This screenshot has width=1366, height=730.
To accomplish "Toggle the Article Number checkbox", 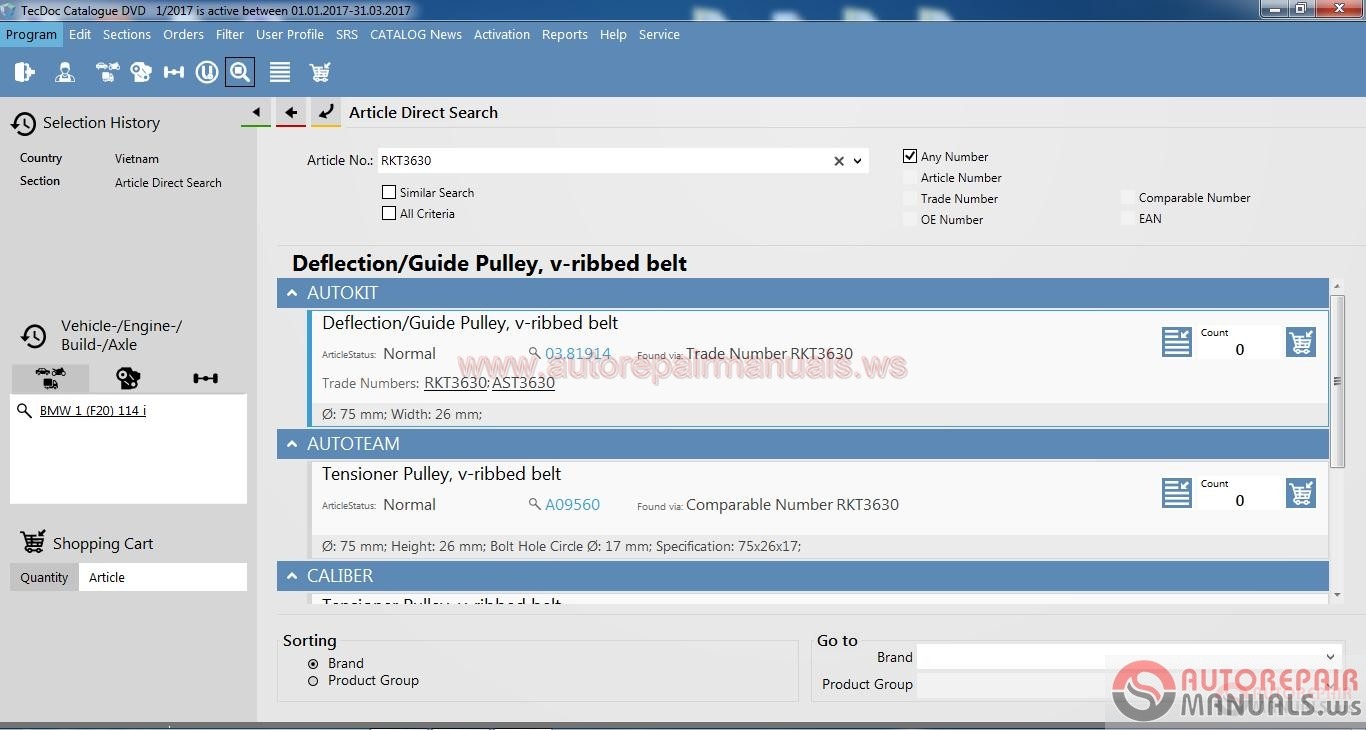I will tap(910, 177).
